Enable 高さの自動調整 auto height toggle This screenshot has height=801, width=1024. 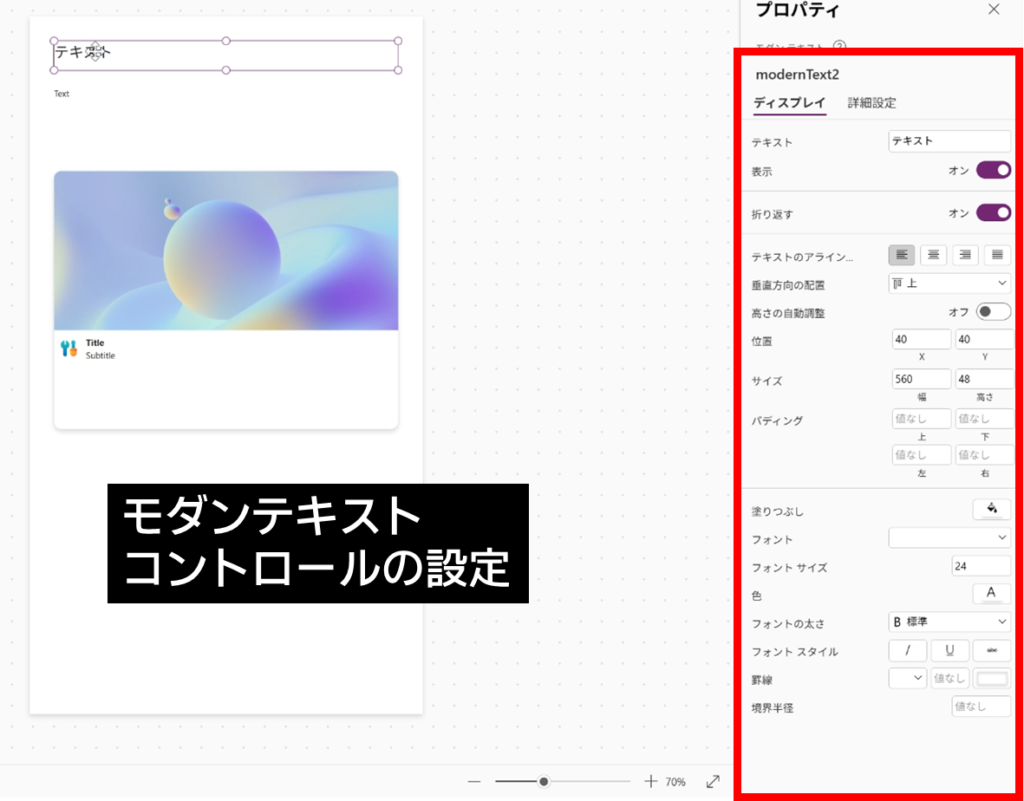(993, 312)
